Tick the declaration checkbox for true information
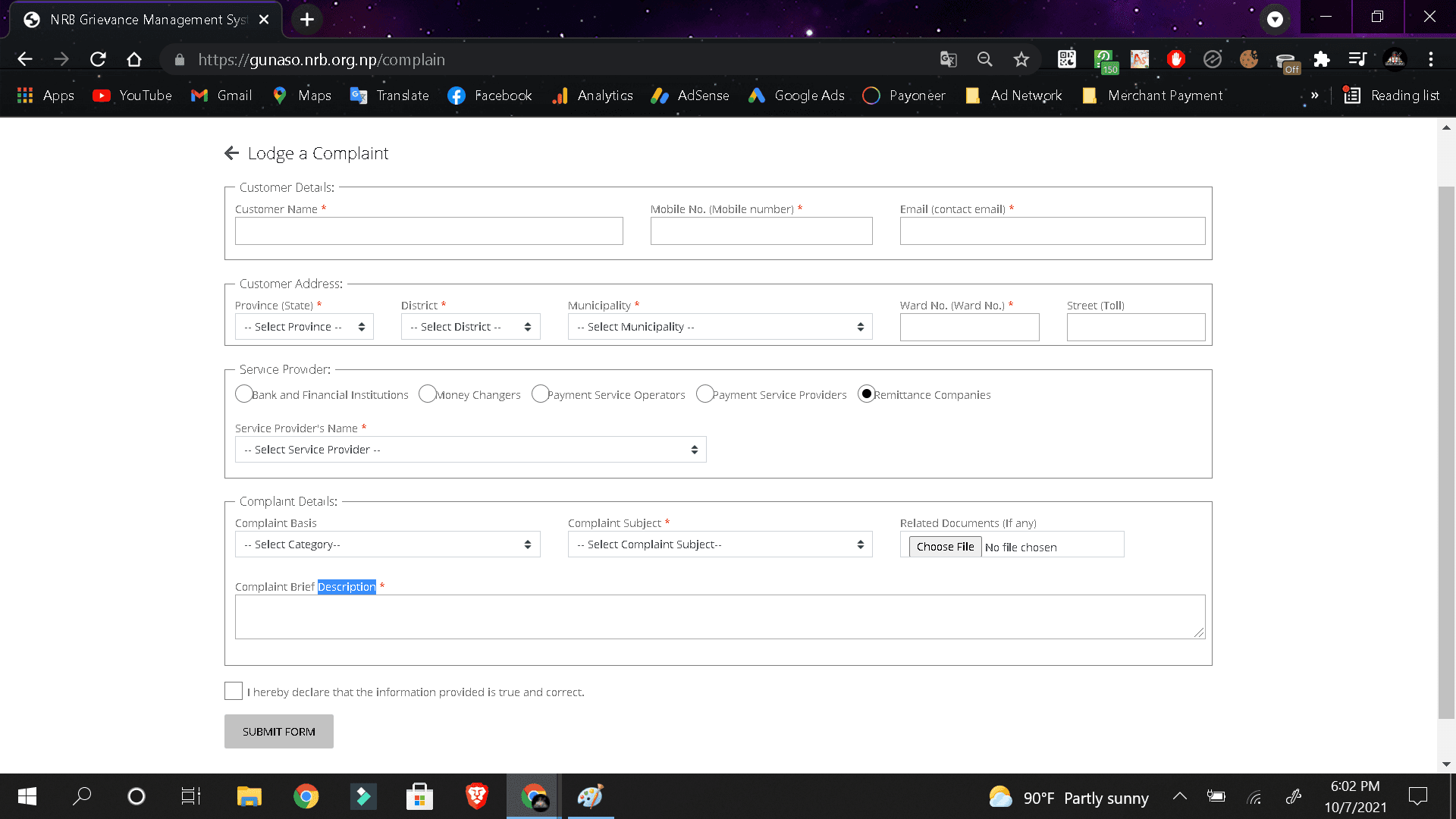The height and width of the screenshot is (819, 1456). (x=234, y=691)
